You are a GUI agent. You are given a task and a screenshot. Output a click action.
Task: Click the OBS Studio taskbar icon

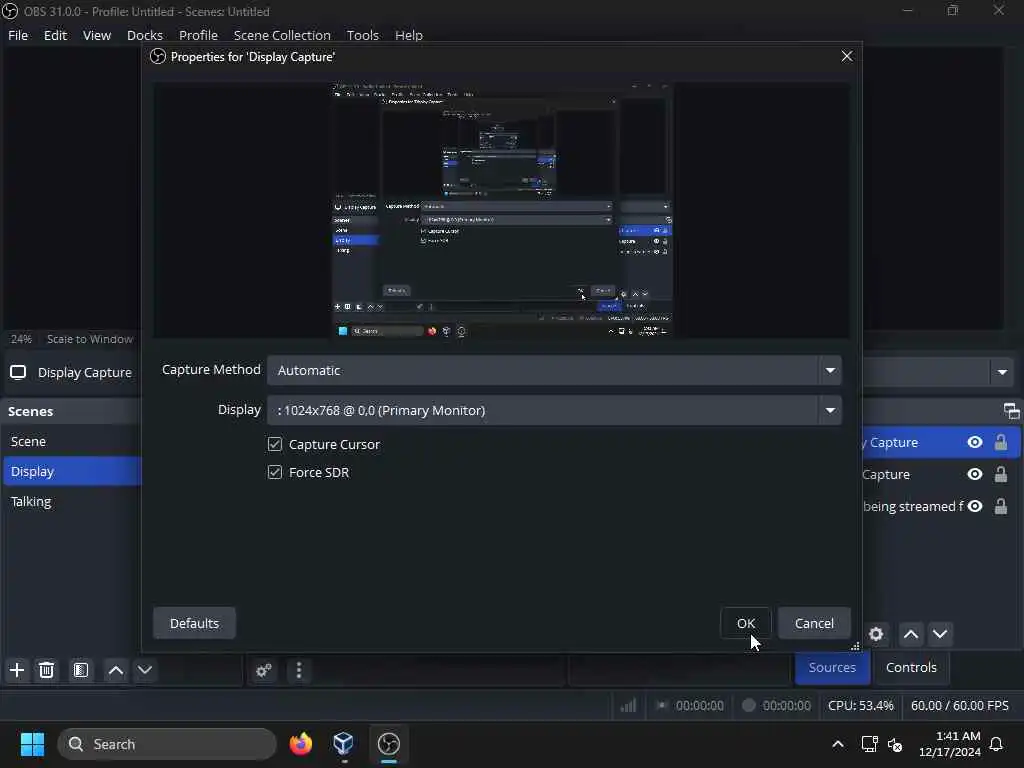(x=389, y=744)
